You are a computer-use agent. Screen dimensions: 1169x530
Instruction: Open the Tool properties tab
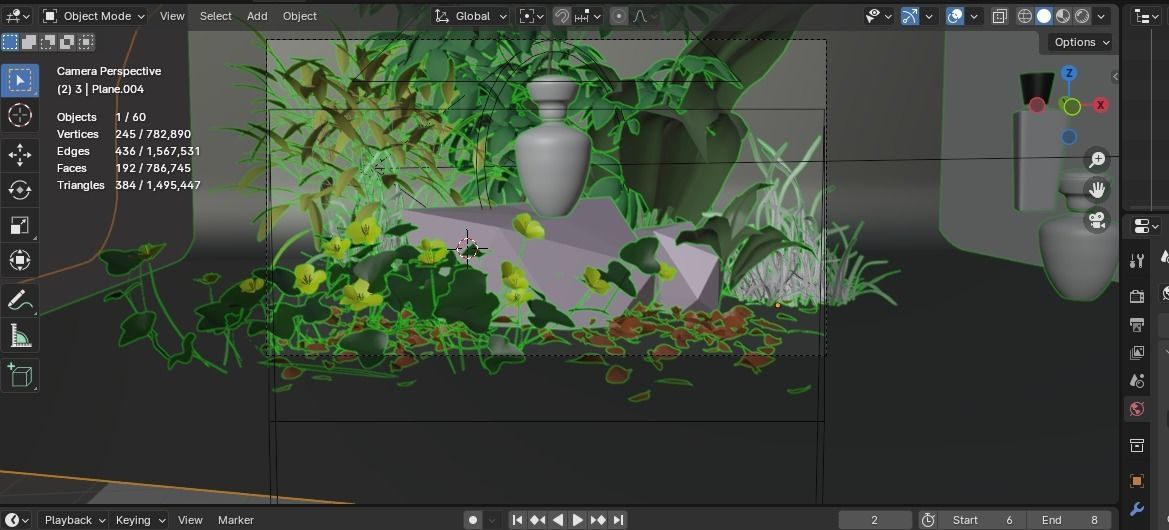pyautogui.click(x=1136, y=261)
